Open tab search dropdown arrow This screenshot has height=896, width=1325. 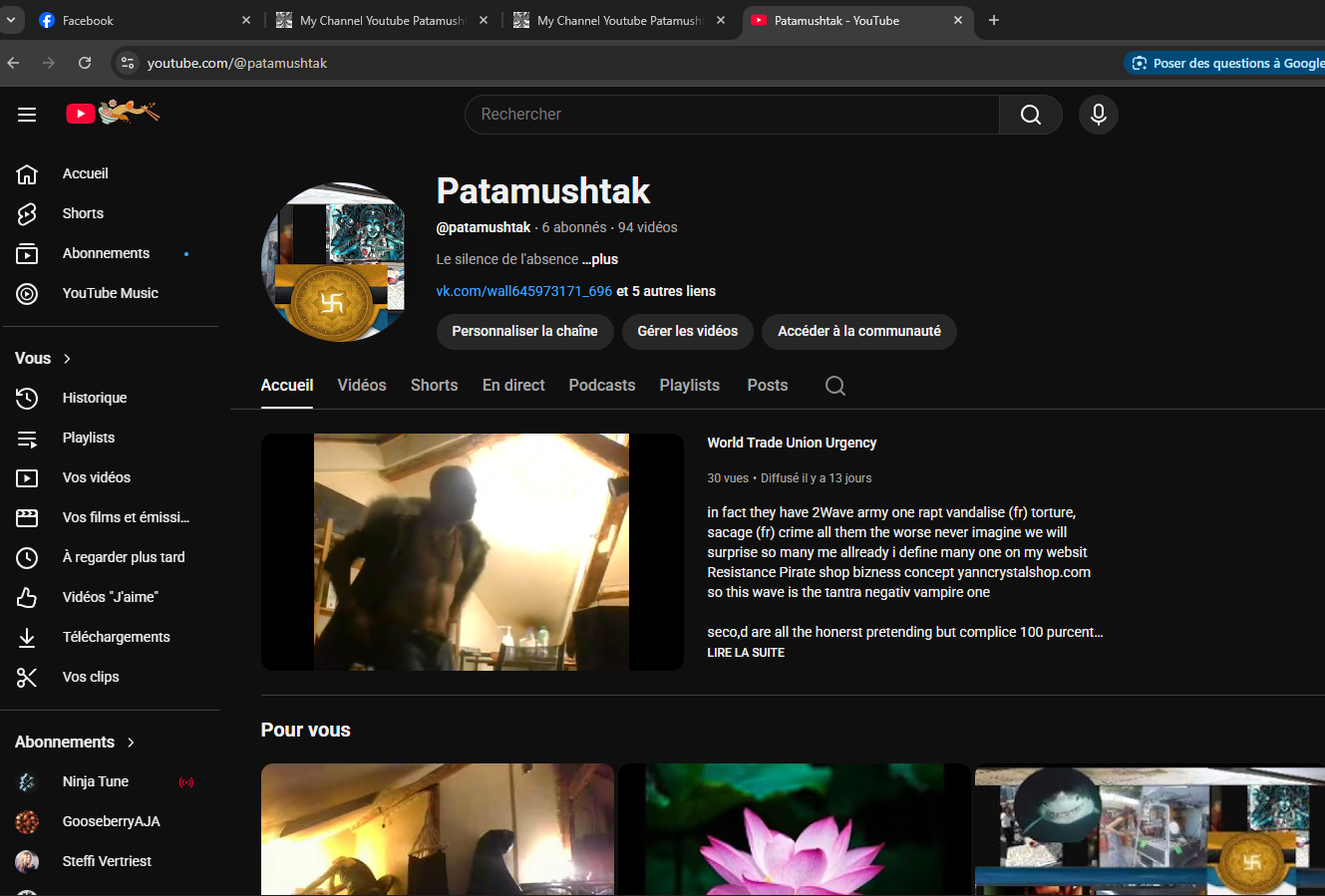(x=11, y=20)
